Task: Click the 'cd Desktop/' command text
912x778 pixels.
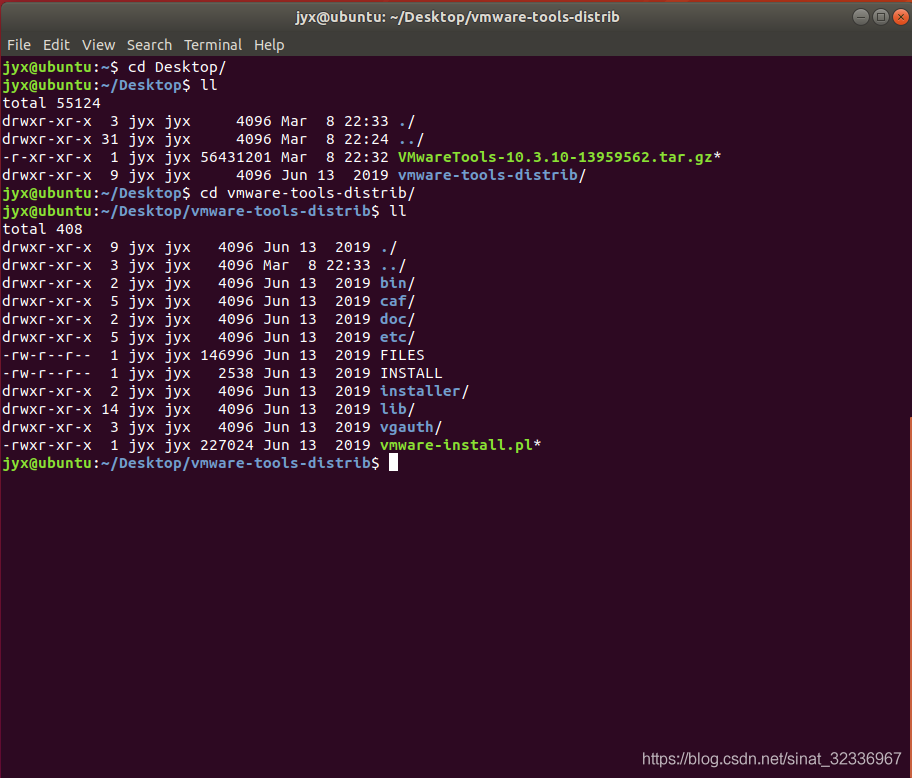Action: [x=177, y=67]
